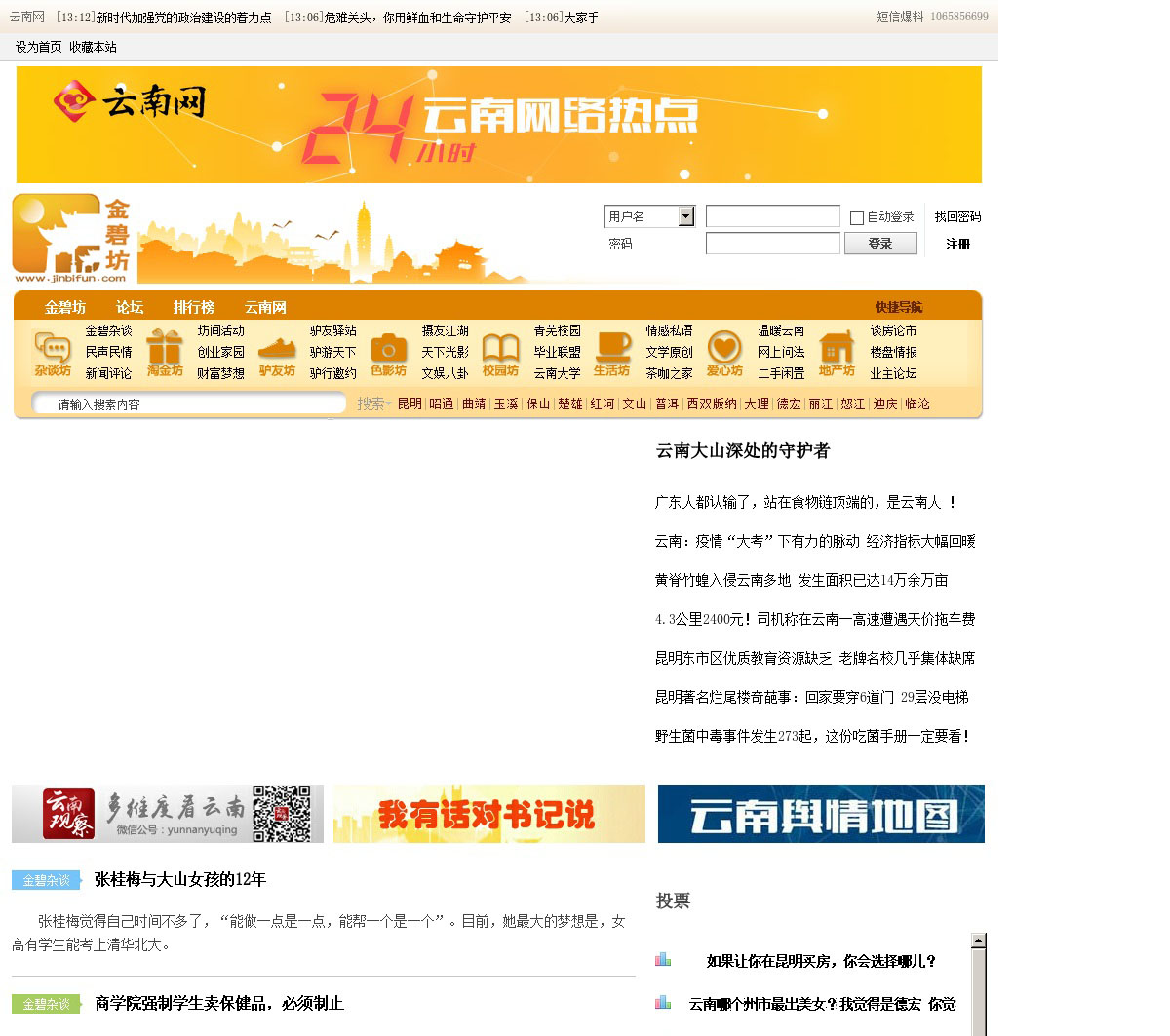
Task: Open 民声民情 sub-forum link
Action: pyautogui.click(x=108, y=352)
